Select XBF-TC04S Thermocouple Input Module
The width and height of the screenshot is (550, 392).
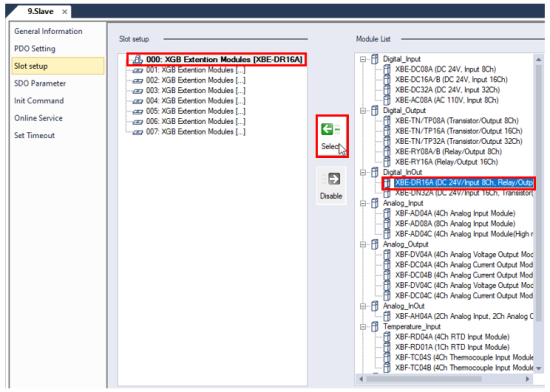pyautogui.click(x=464, y=357)
